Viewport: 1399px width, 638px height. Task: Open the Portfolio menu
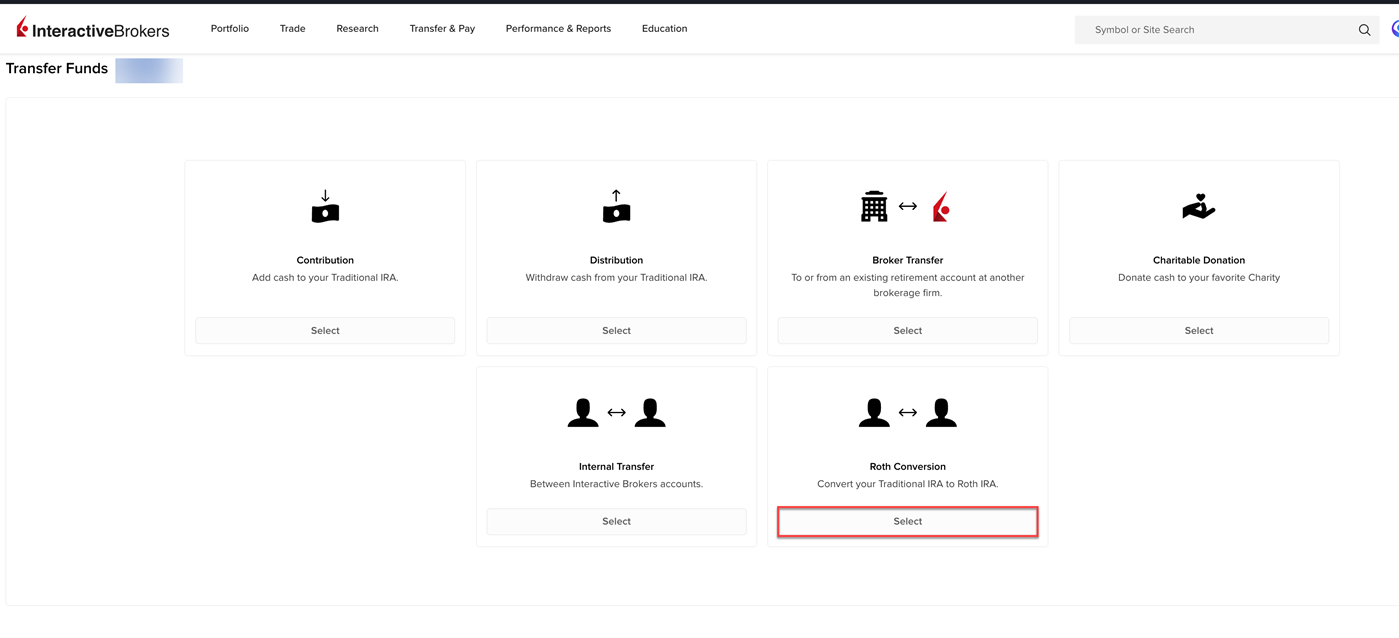pyautogui.click(x=230, y=29)
